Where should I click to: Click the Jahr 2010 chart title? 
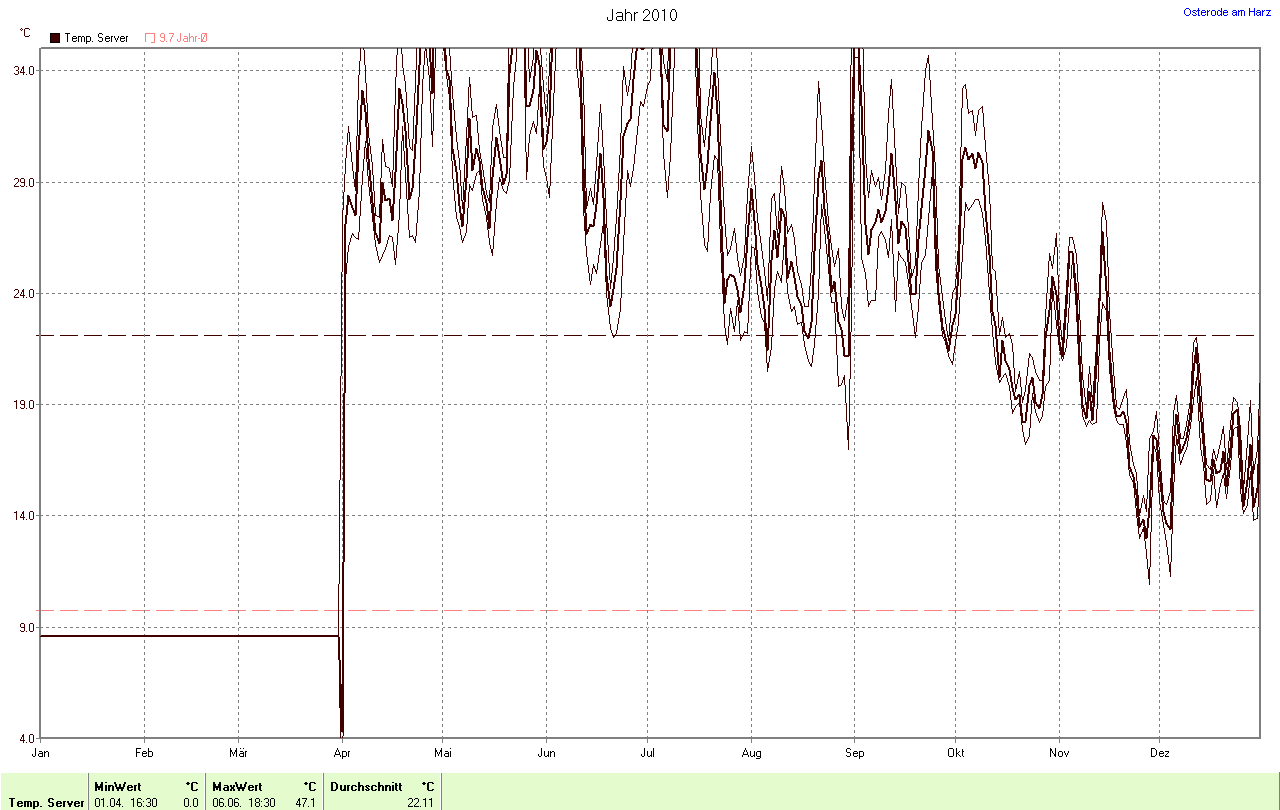tap(641, 16)
